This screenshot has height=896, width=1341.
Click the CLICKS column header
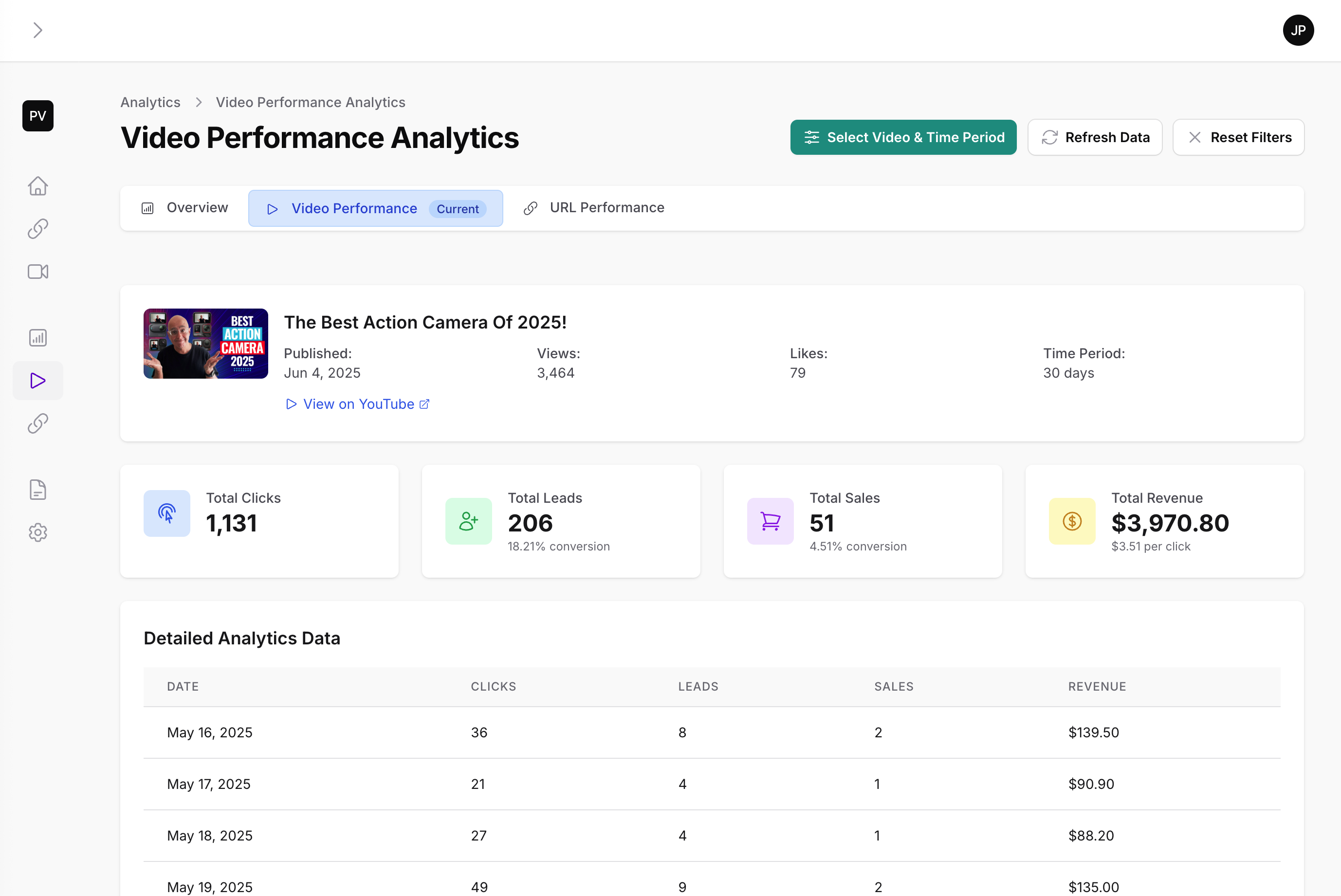pos(494,687)
